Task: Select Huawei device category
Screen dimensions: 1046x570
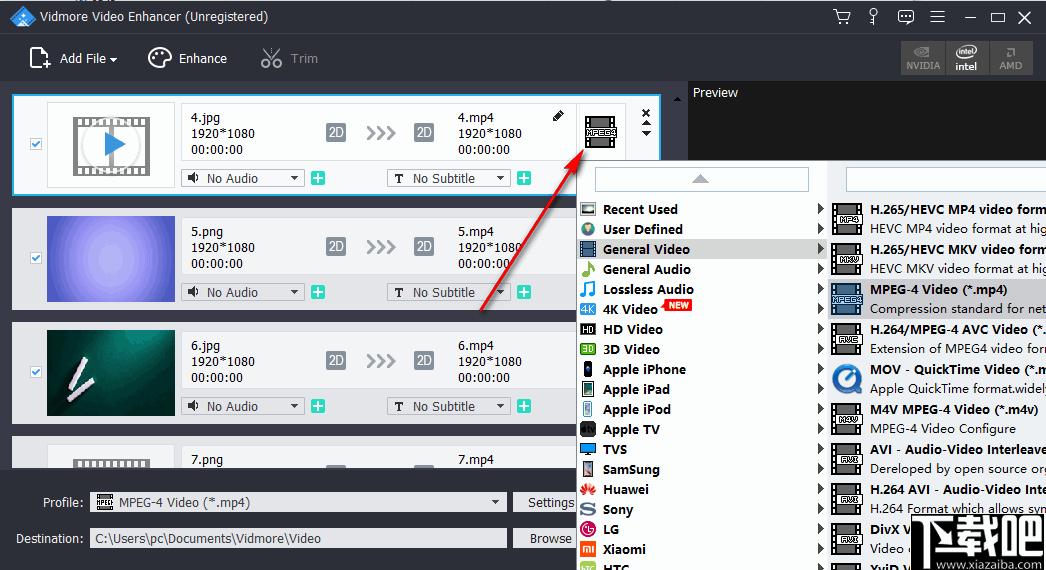Action: pyautogui.click(x=702, y=490)
